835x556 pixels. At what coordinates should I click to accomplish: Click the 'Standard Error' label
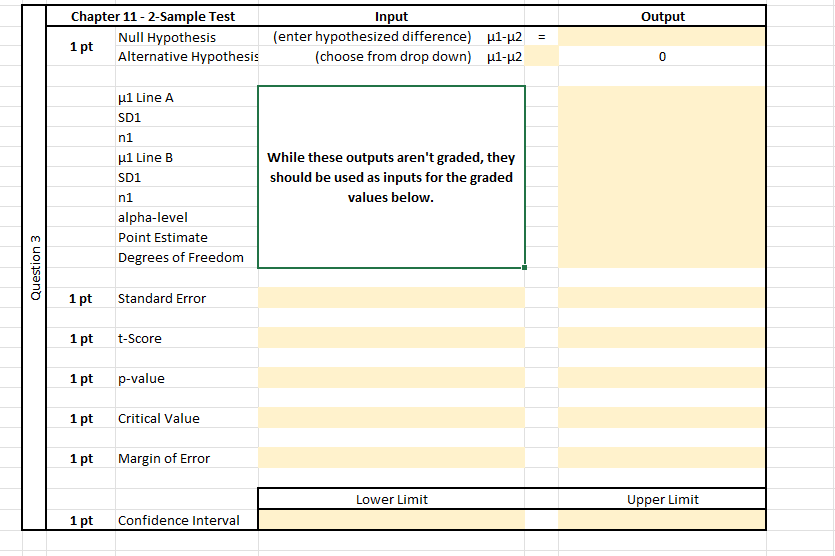click(x=162, y=298)
